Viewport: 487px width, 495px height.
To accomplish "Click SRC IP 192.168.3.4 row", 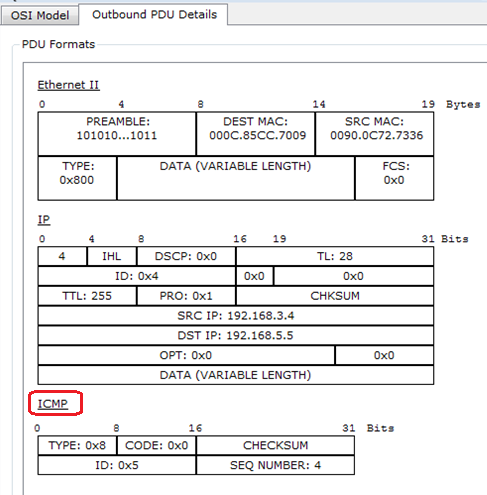I will coord(236,316).
